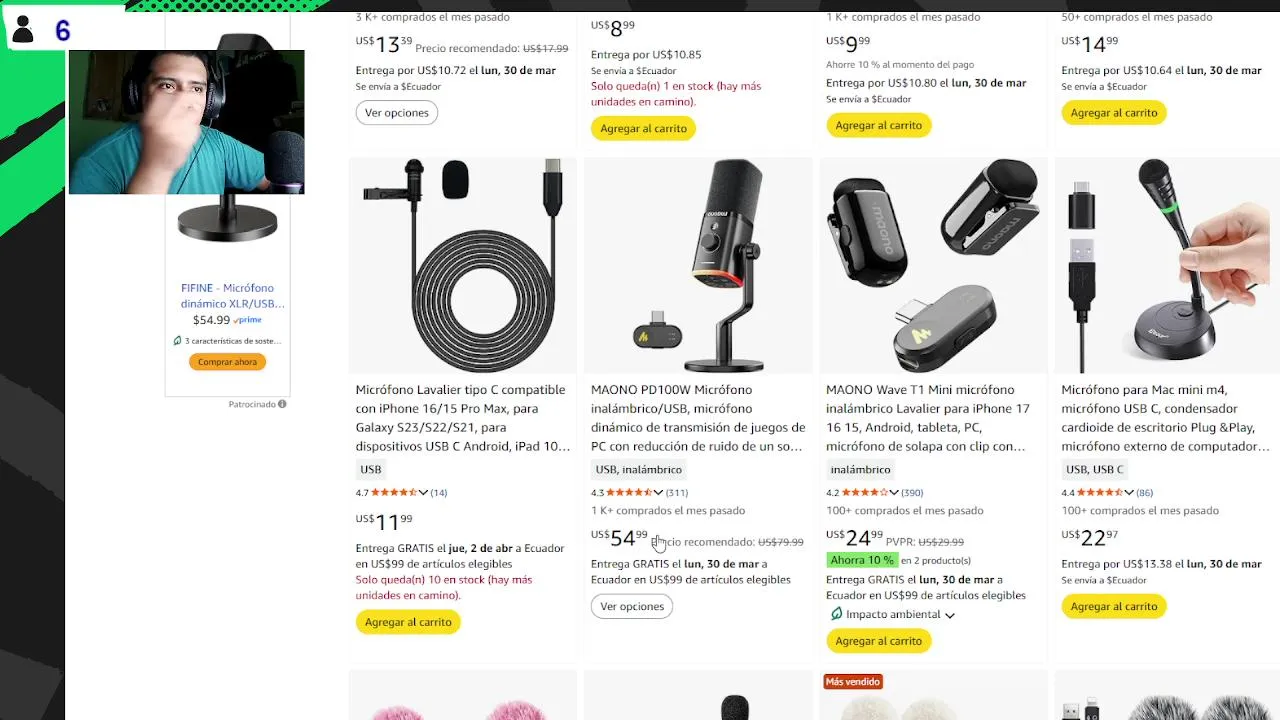Expand the Impacto ambiental section

949,615
